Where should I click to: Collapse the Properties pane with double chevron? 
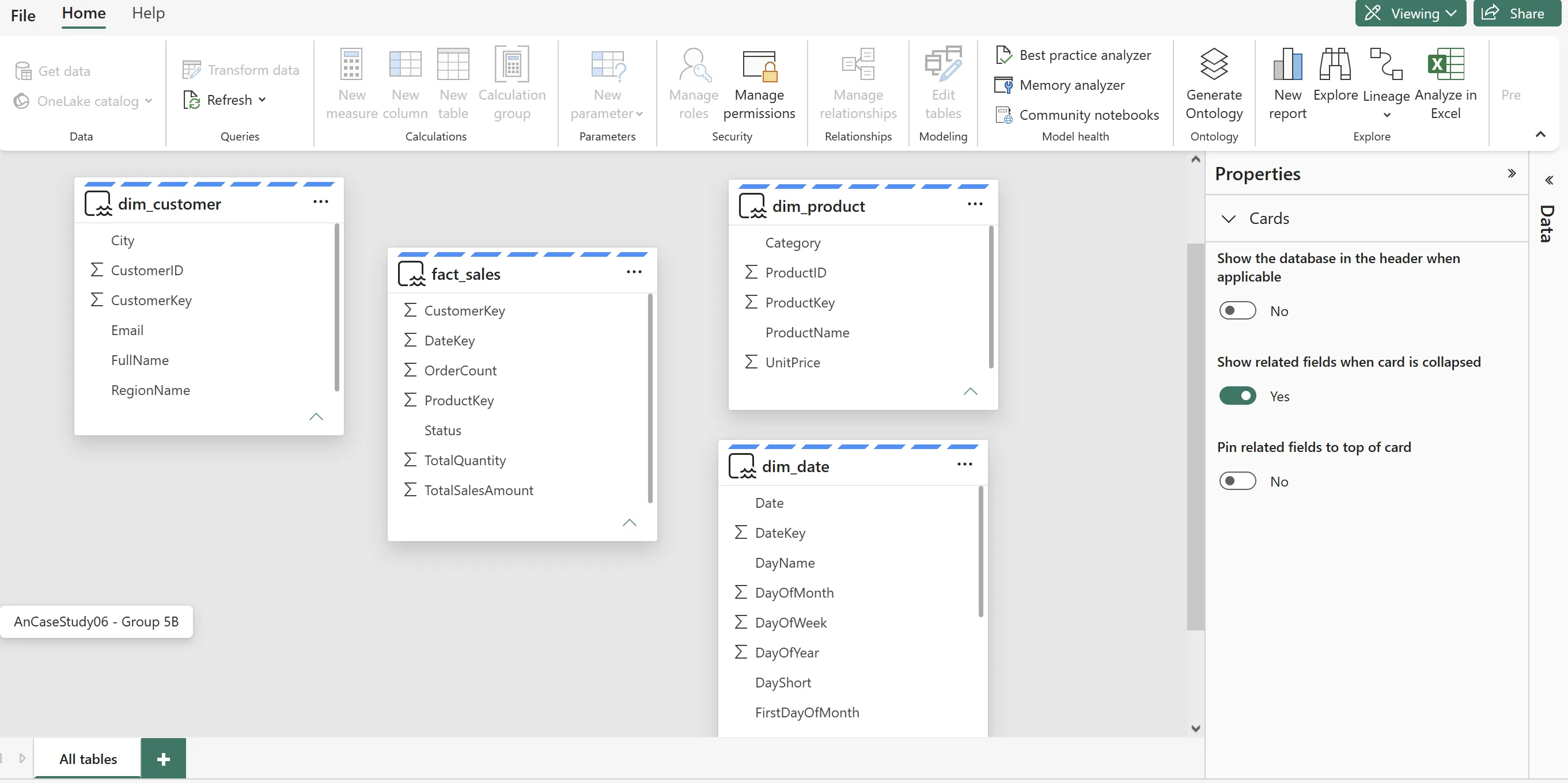[1512, 173]
